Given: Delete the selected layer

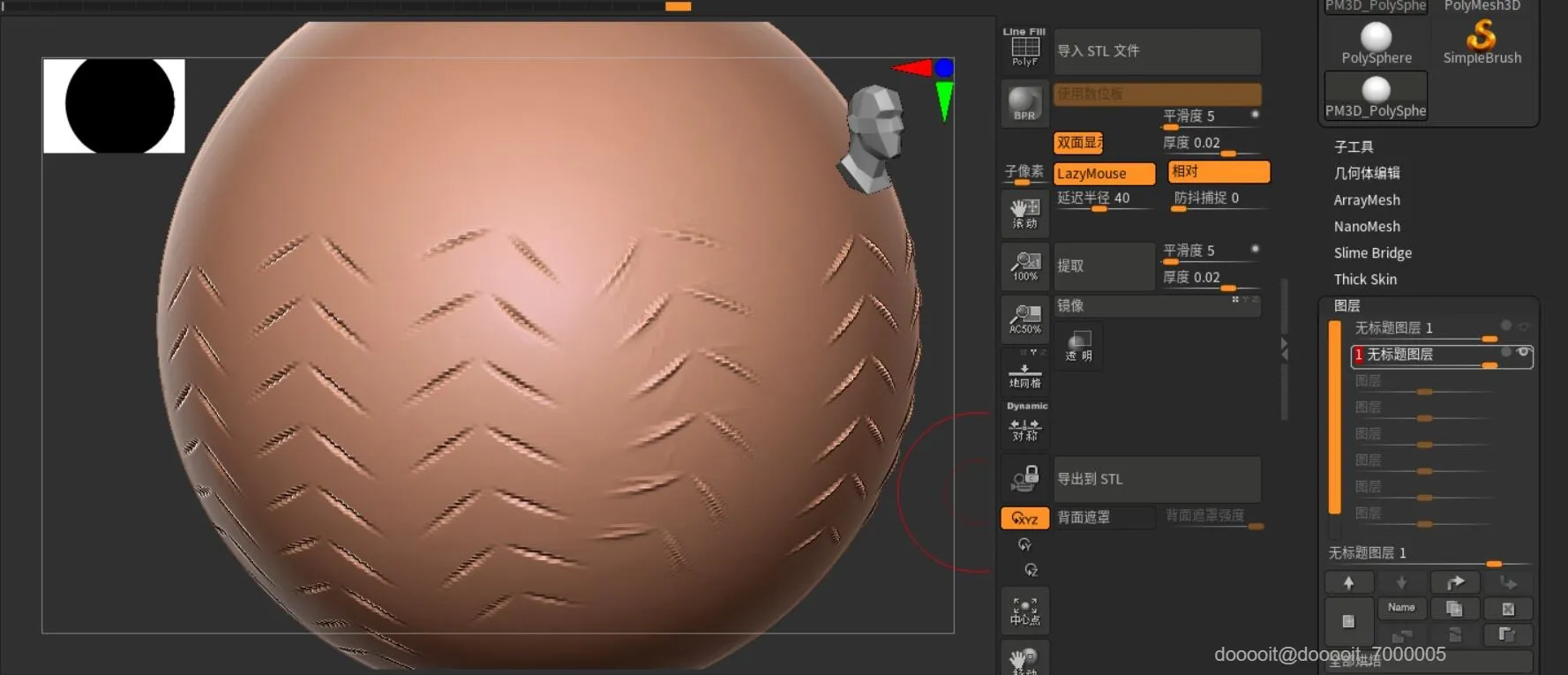Looking at the screenshot, I should tap(1508, 609).
